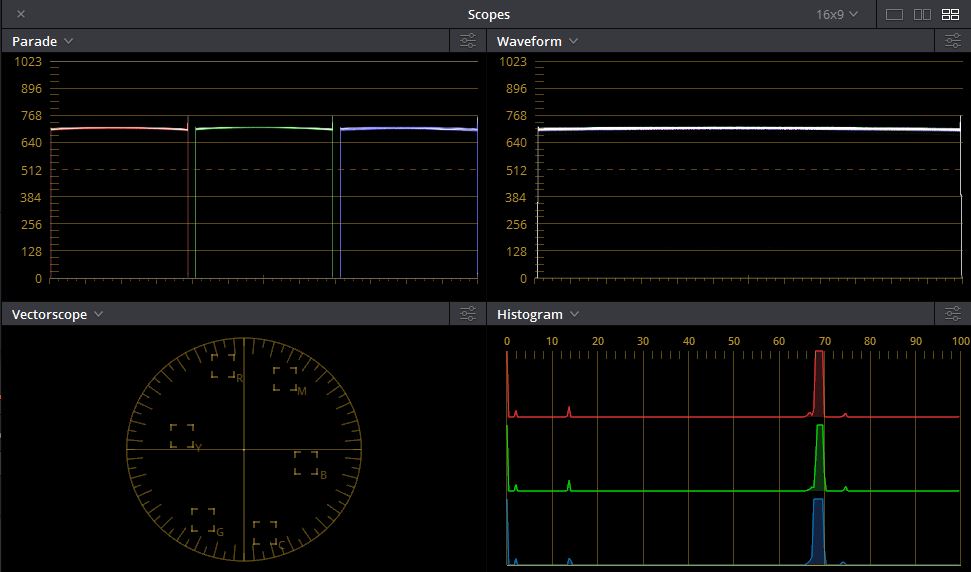Click the R target box in Vectorscope
971x572 pixels.
(223, 365)
